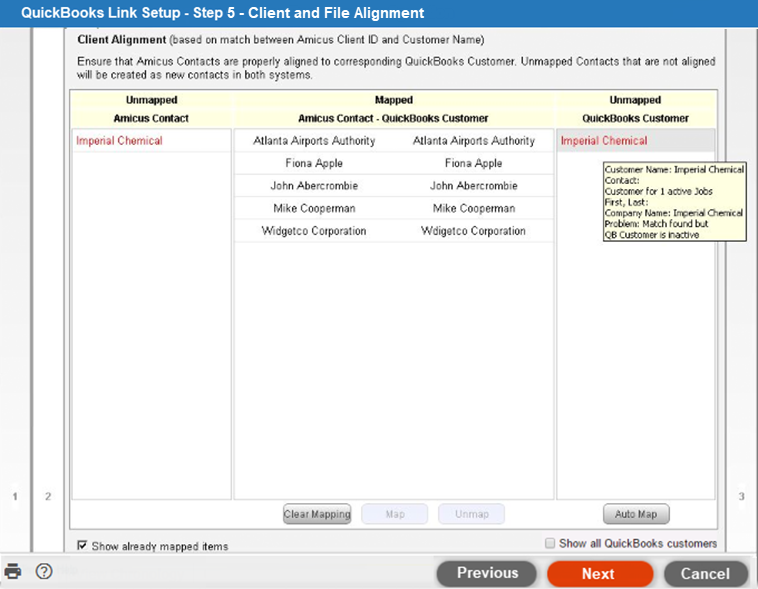
Task: Enable Show all QuickBooks customers
Action: [550, 543]
